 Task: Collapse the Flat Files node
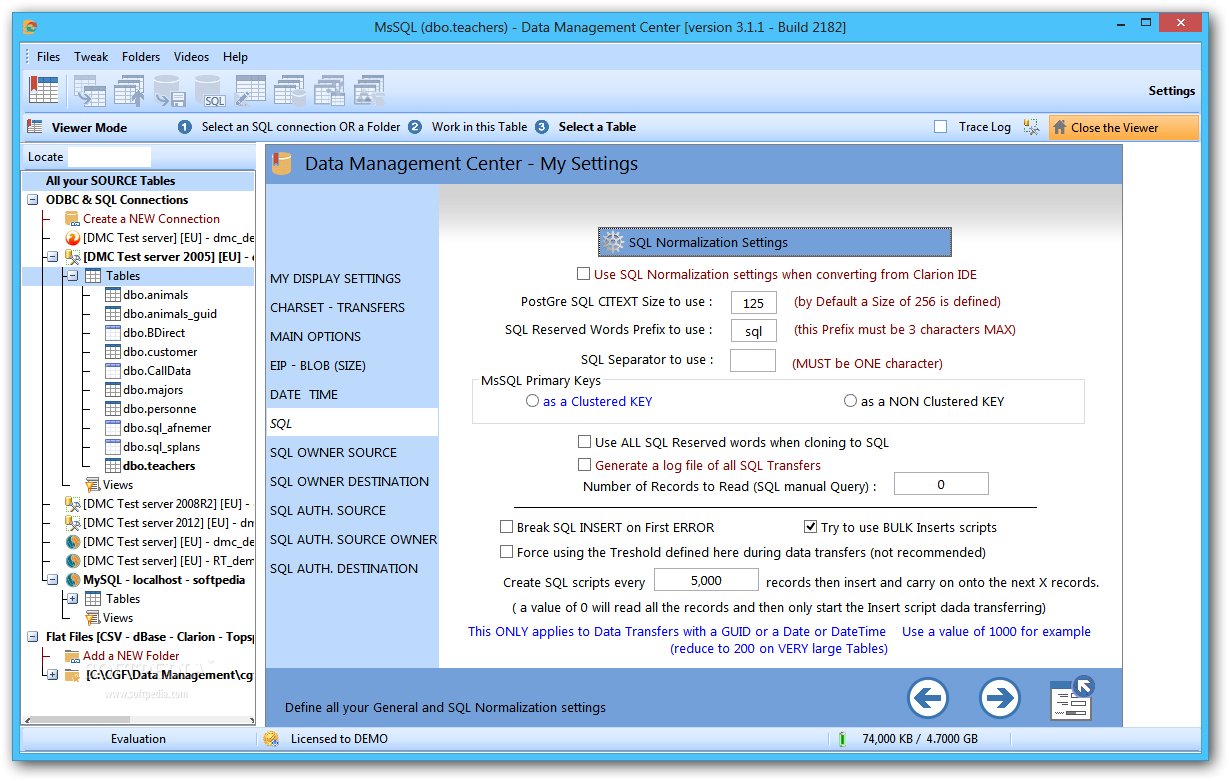click(x=32, y=637)
